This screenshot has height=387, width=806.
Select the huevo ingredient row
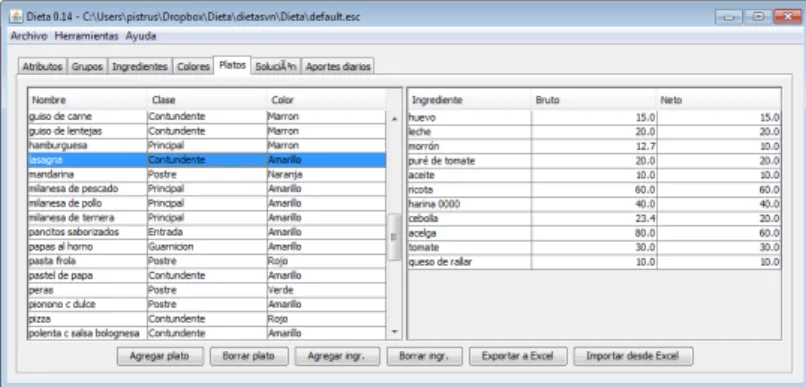coord(594,118)
